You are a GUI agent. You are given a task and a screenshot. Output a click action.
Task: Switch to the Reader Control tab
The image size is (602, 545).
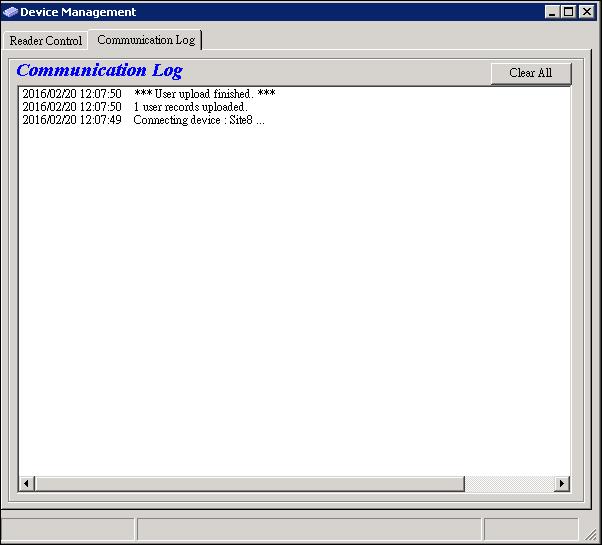tap(46, 41)
